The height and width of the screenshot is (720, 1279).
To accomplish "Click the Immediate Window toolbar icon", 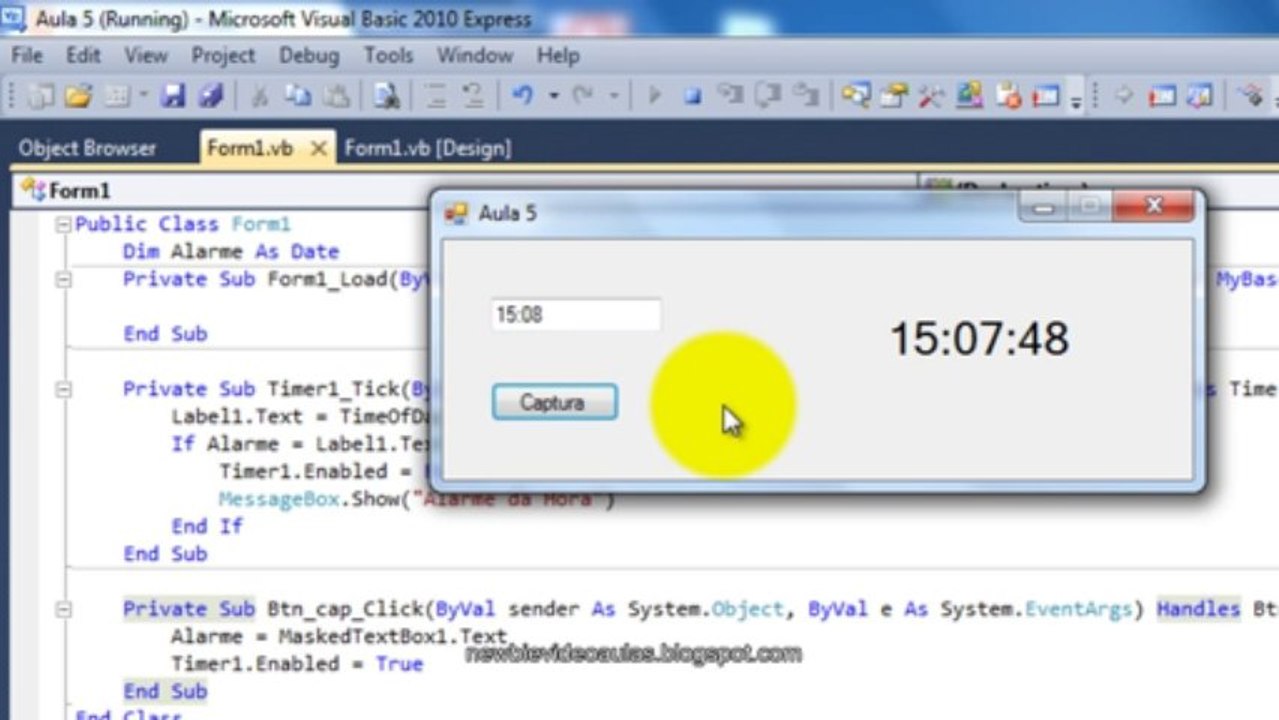I will coord(1045,96).
